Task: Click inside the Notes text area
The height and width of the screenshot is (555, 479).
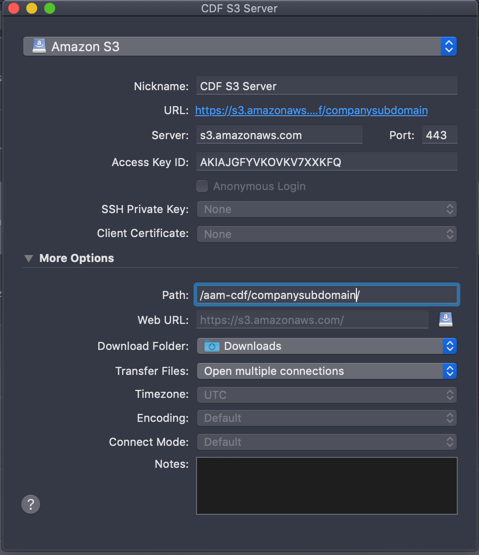Action: [327, 486]
